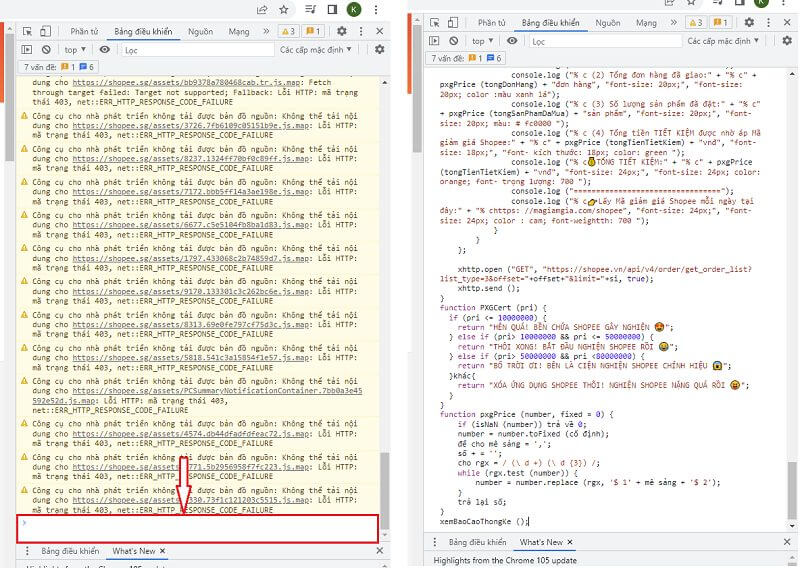
Task: Click issues badge showing 1 in right DevTools
Action: [x=720, y=22]
